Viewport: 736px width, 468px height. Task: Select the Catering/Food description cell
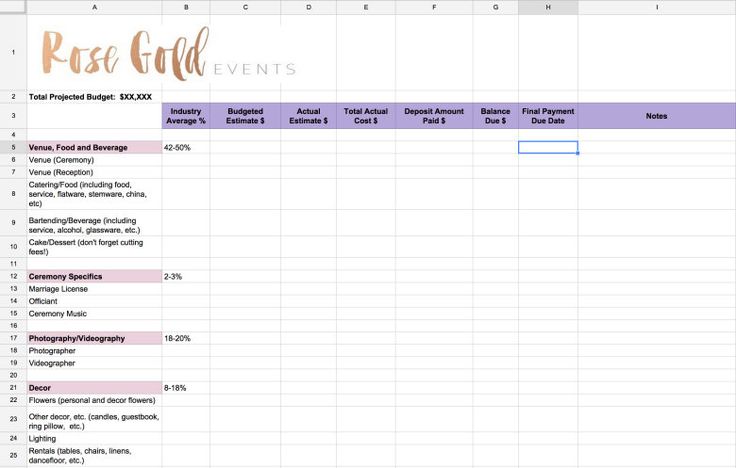(x=94, y=194)
